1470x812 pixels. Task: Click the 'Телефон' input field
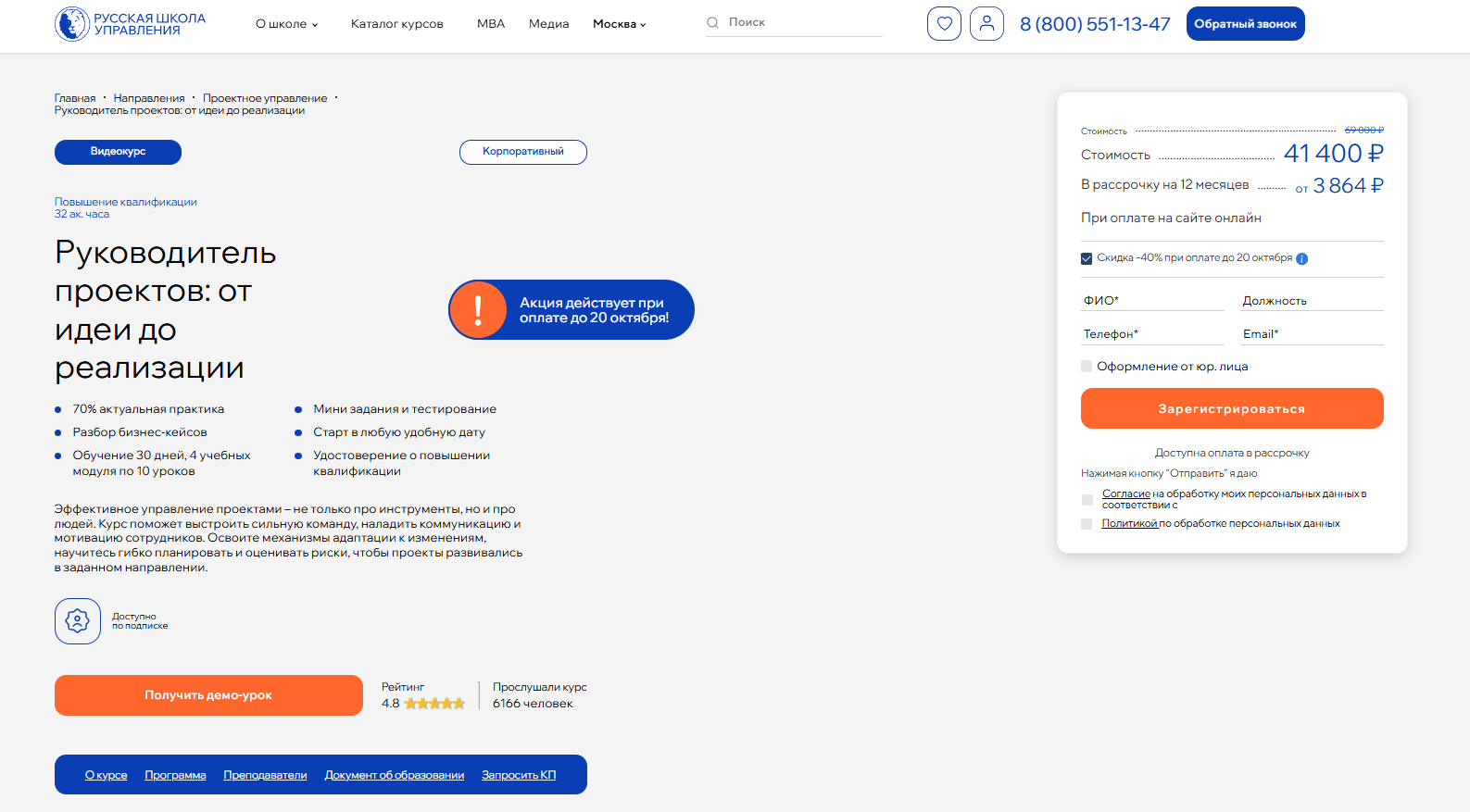1152,334
